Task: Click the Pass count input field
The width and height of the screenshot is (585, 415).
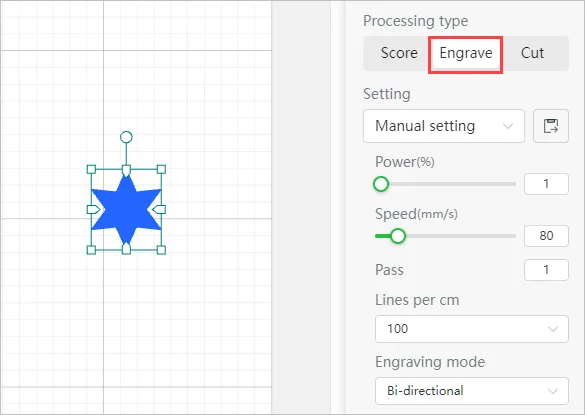Action: tap(546, 270)
